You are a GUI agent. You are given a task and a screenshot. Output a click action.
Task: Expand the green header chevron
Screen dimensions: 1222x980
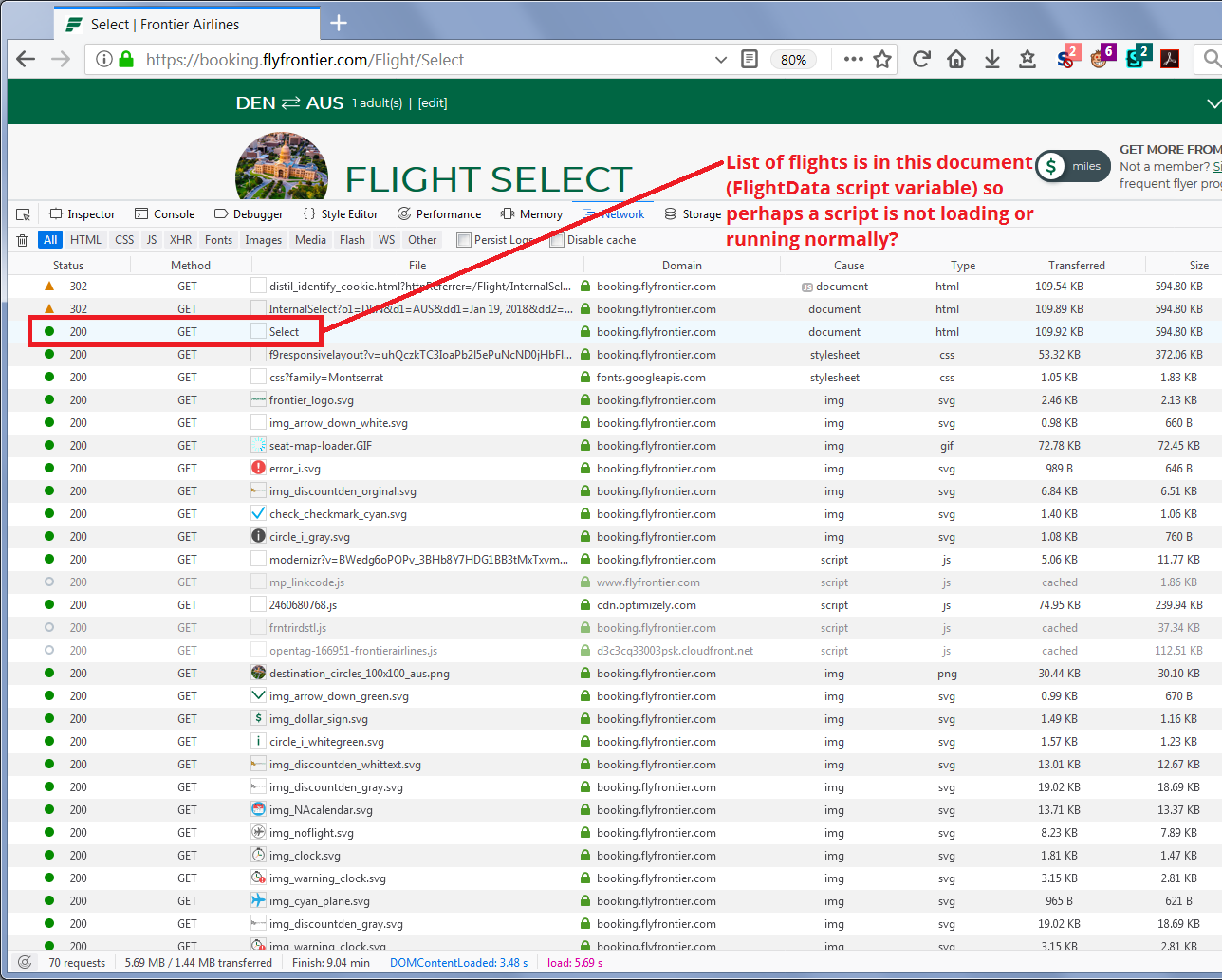pos(1213,103)
